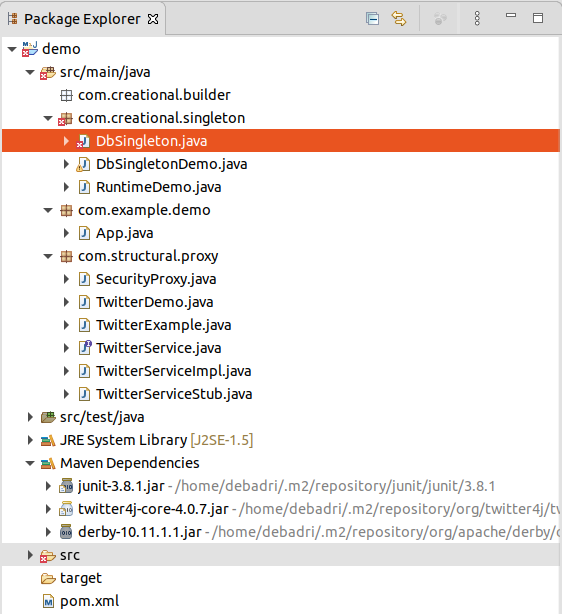
Task: Select derby-10.11.1.1.jar
Action: (139, 532)
